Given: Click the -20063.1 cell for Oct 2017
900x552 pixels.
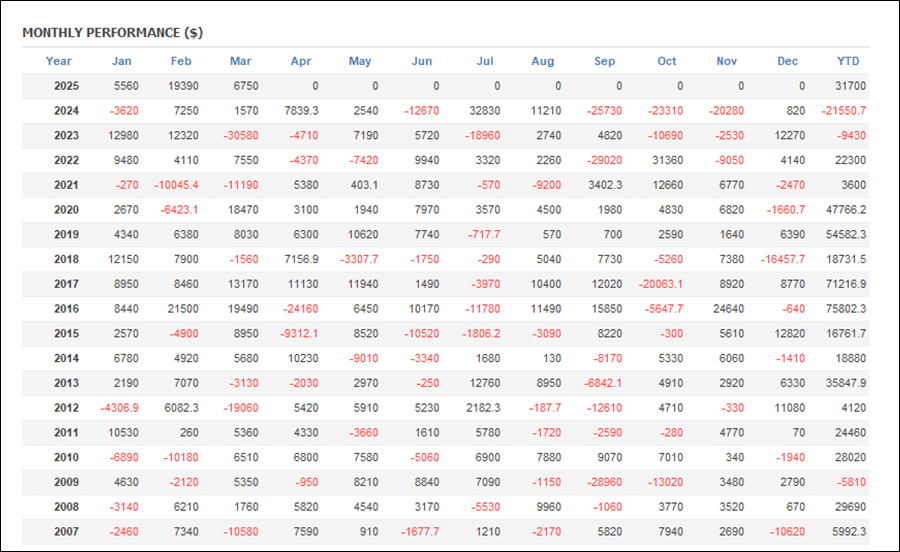Looking at the screenshot, I should (661, 283).
